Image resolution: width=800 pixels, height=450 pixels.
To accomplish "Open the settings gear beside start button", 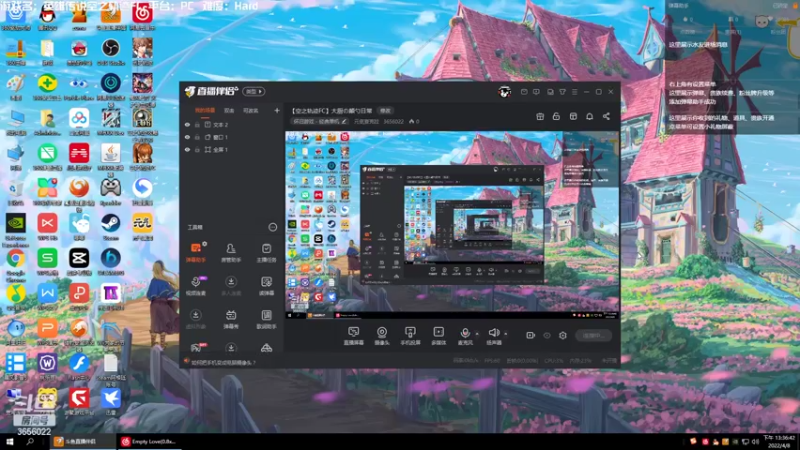I will pyautogui.click(x=563, y=335).
